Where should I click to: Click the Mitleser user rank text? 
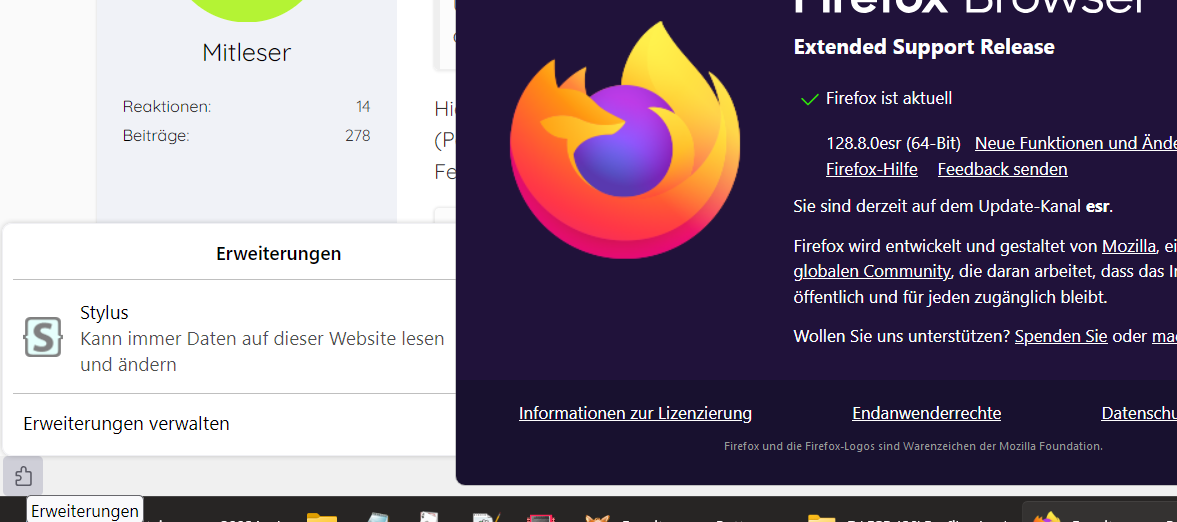246,53
